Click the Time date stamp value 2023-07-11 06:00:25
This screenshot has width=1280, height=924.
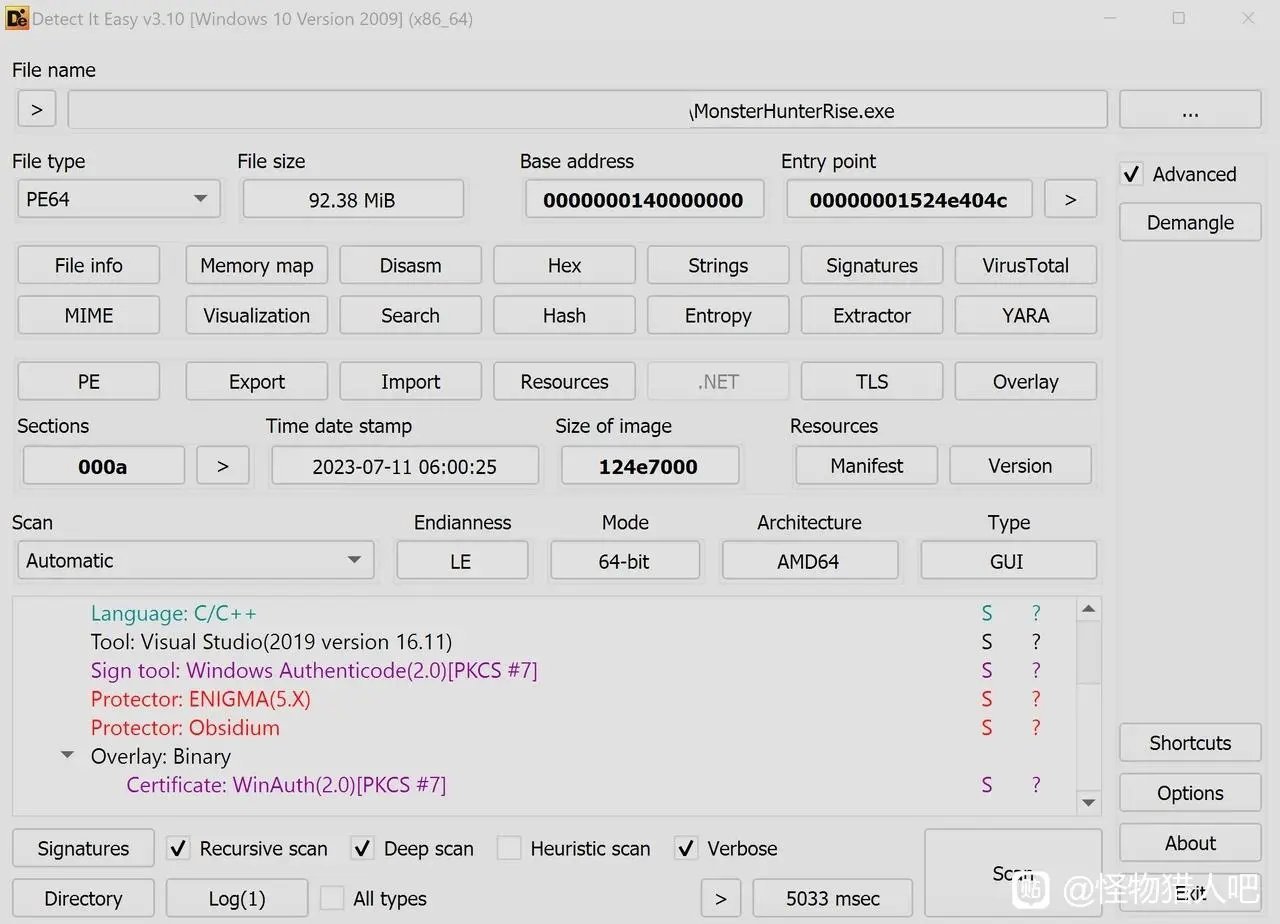click(405, 466)
